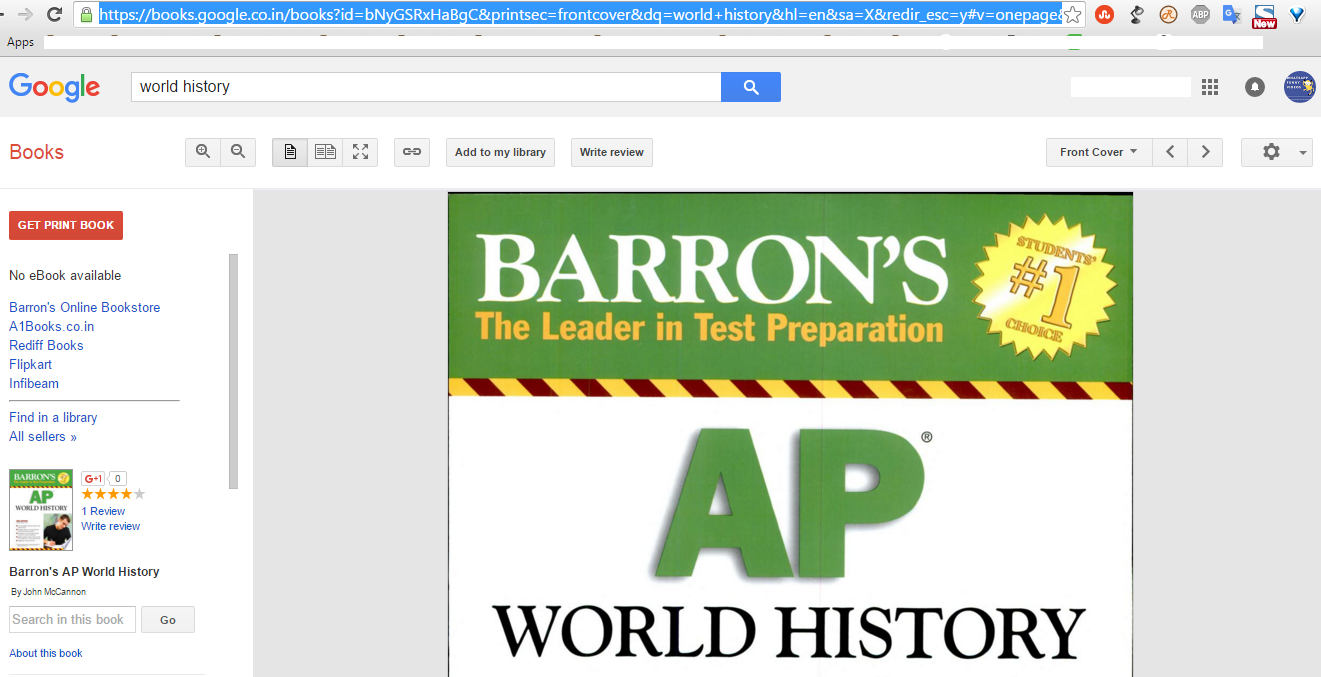Go to the previous page
The width and height of the screenshot is (1321, 677).
point(1170,152)
